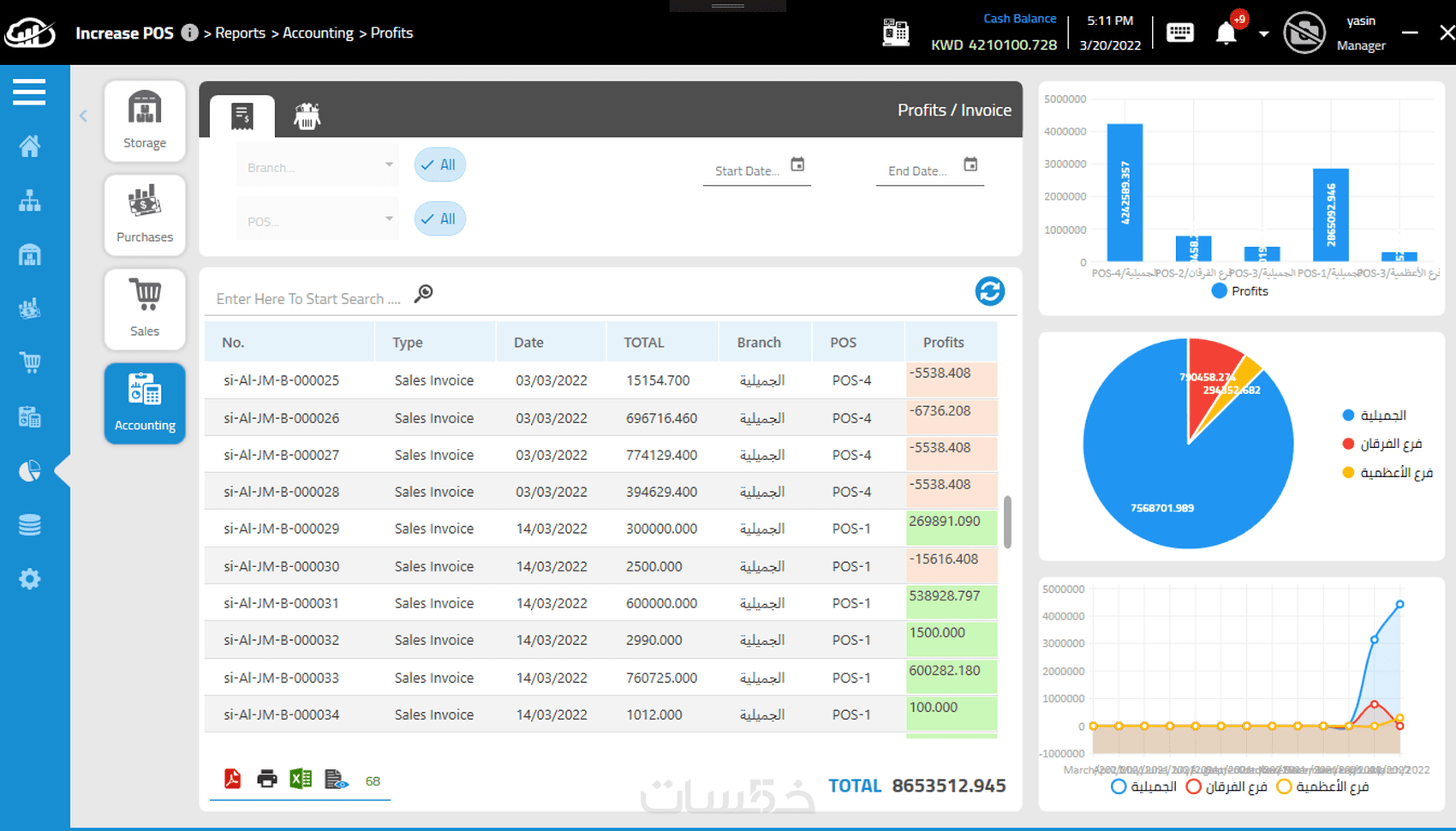This screenshot has width=1456, height=831.
Task: Click profit value 538928.797
Action: tap(945, 595)
